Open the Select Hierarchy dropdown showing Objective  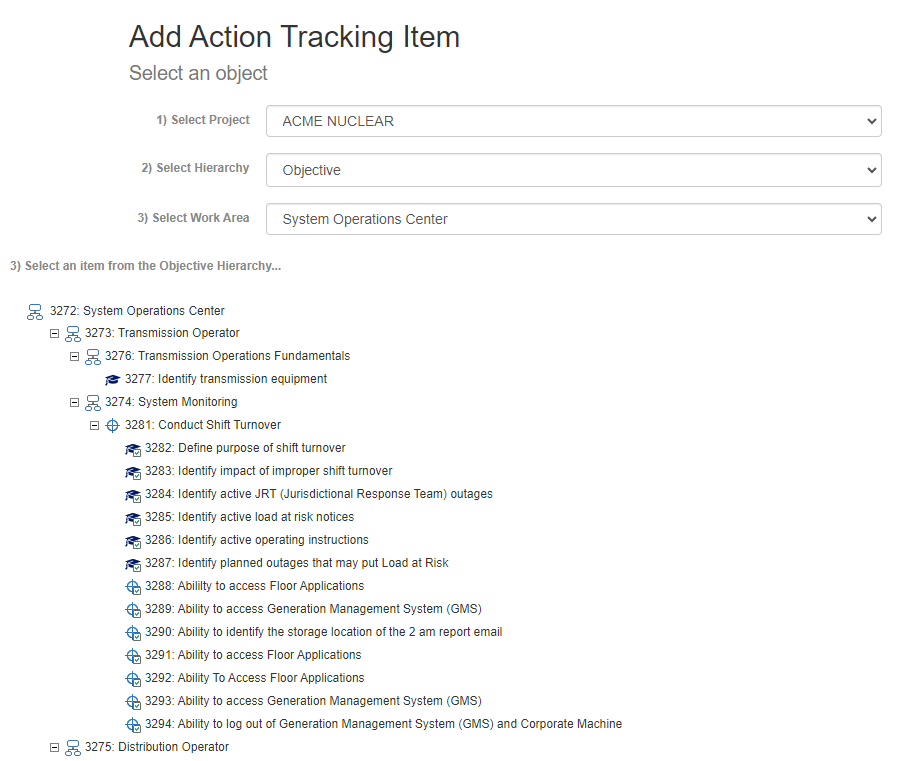(x=573, y=170)
